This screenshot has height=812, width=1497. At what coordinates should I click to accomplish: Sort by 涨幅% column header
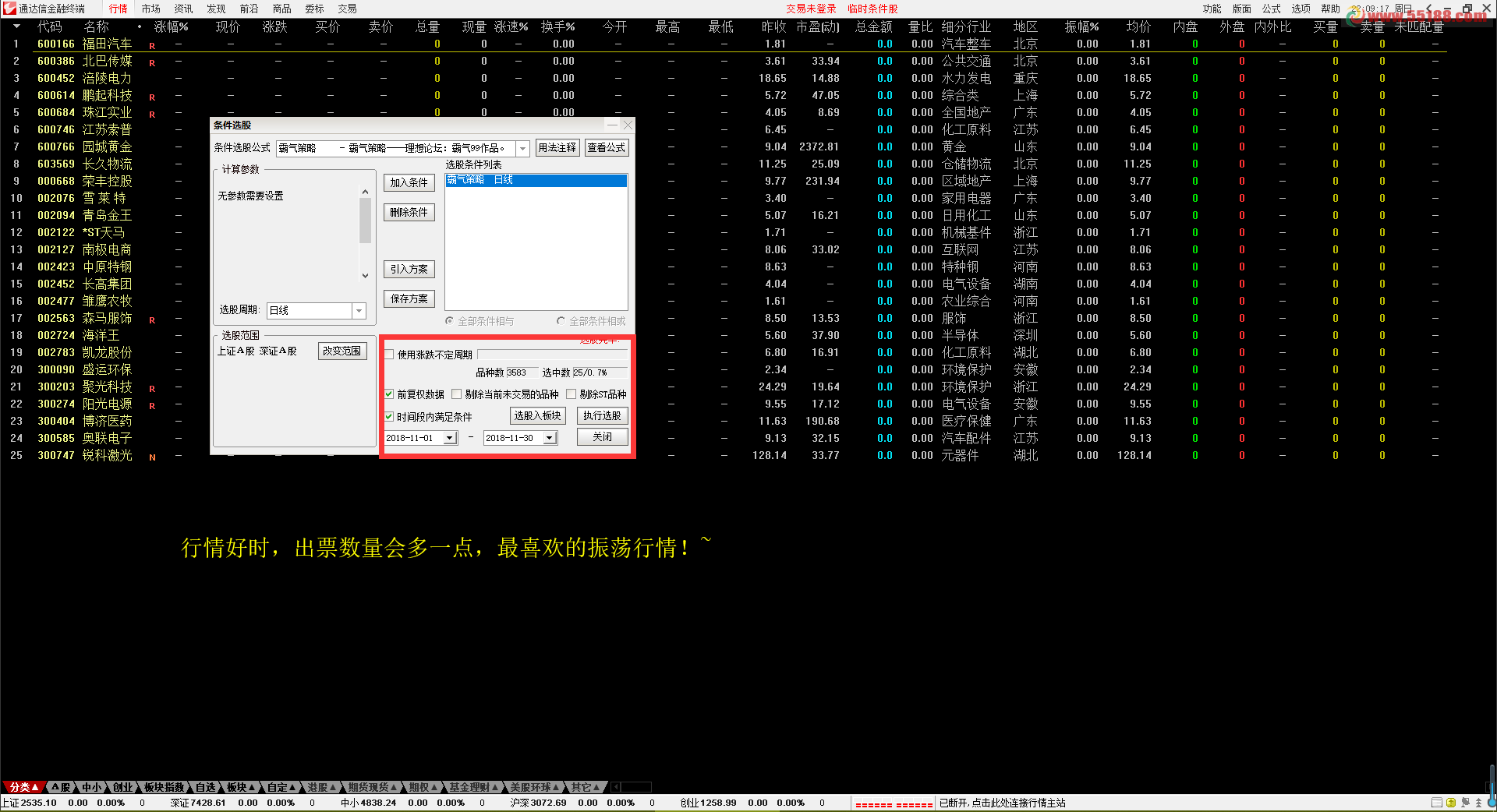pos(172,26)
